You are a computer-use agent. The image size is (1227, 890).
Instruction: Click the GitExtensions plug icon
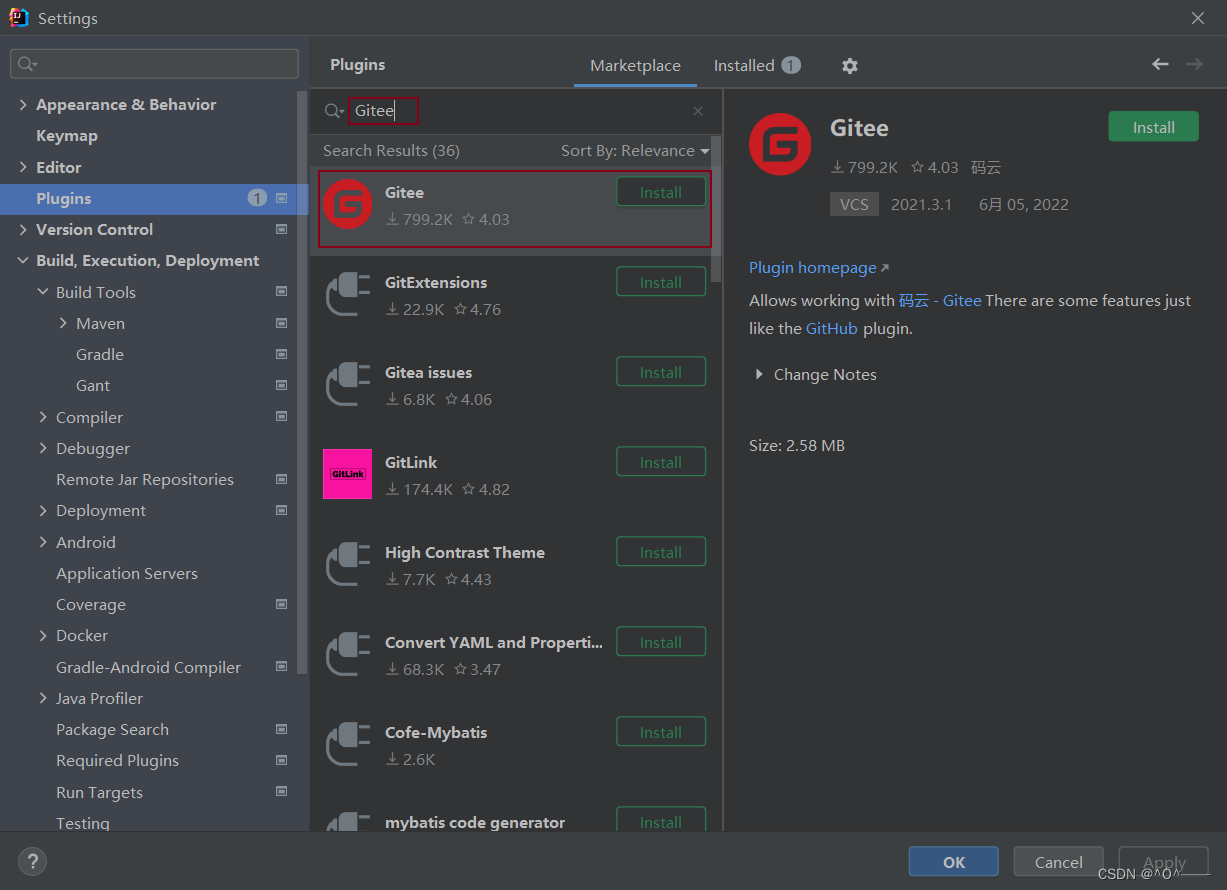[x=348, y=295]
